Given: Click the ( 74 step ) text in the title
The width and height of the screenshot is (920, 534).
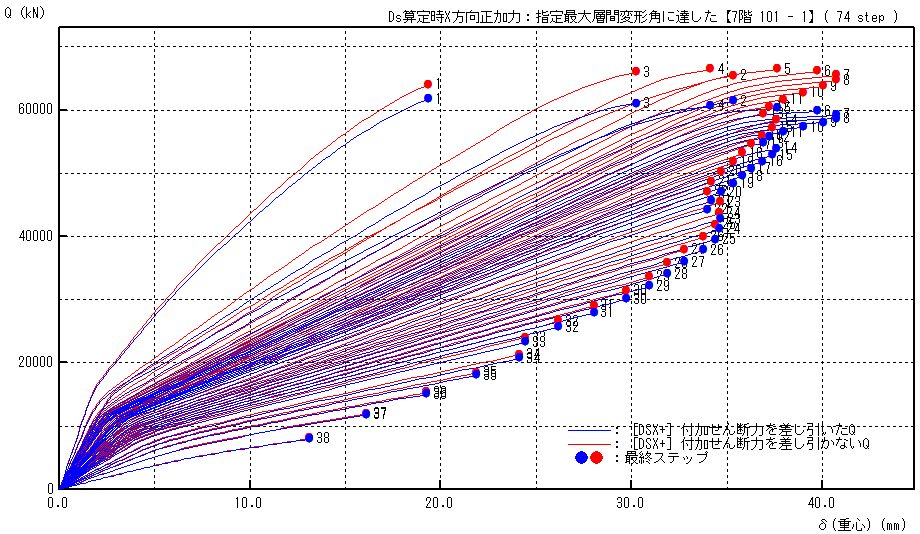Looking at the screenshot, I should tap(861, 17).
